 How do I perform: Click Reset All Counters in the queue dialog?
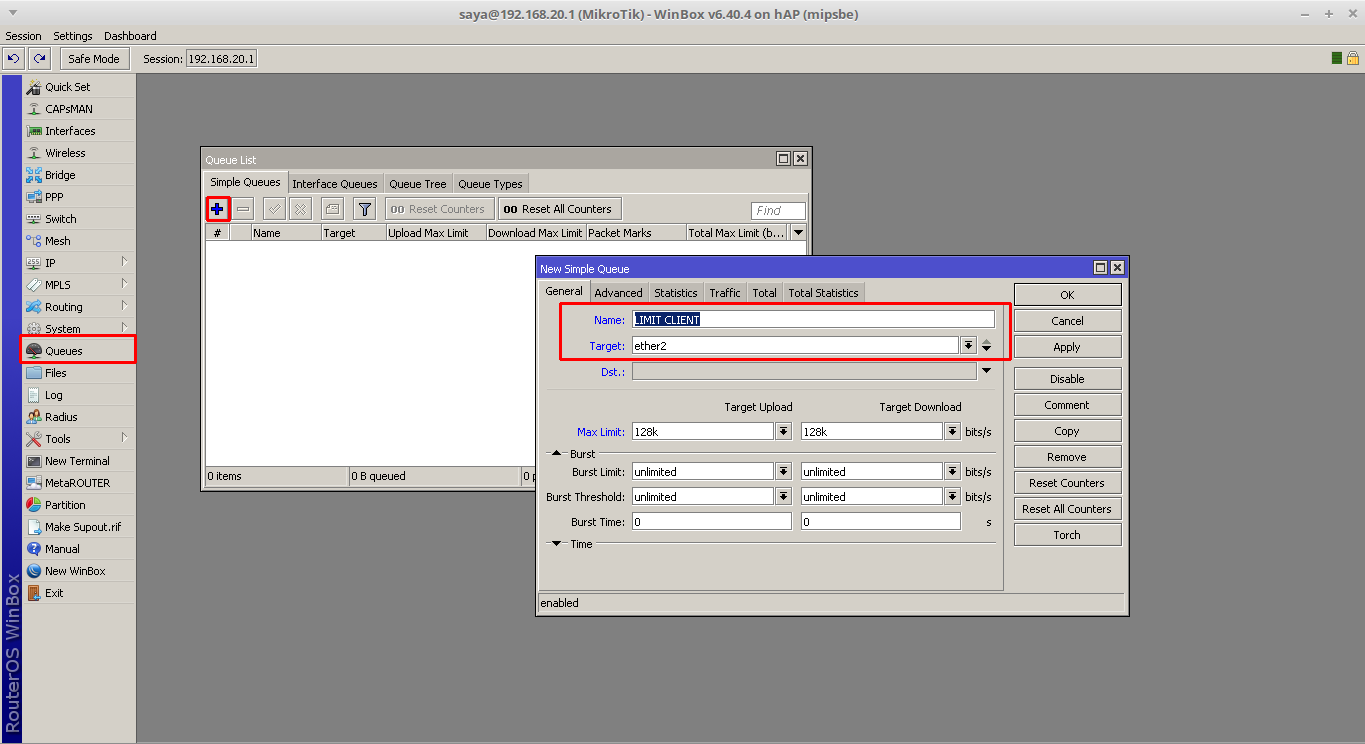tap(1067, 508)
